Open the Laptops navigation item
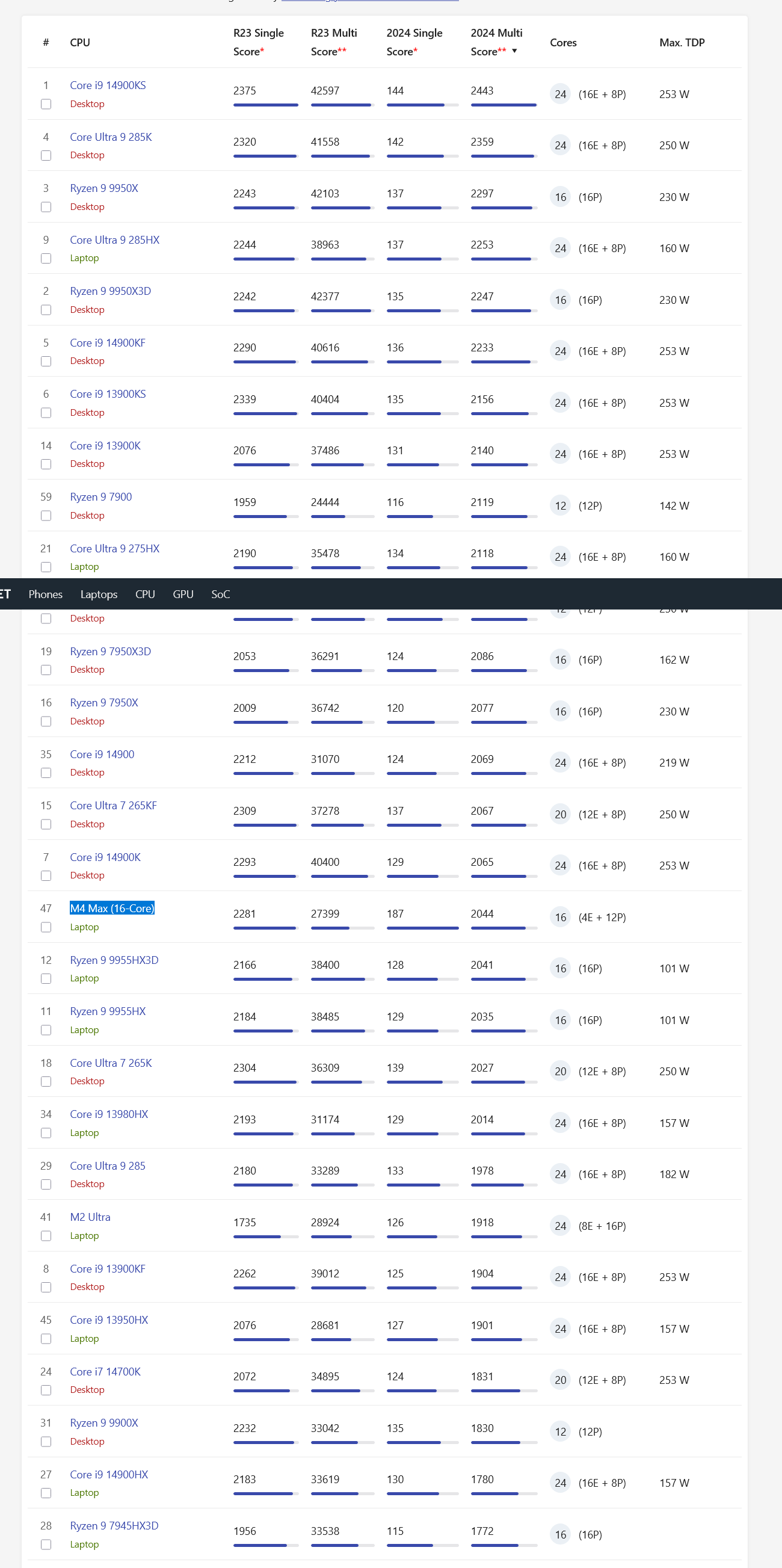The height and width of the screenshot is (1568, 782). (x=99, y=594)
